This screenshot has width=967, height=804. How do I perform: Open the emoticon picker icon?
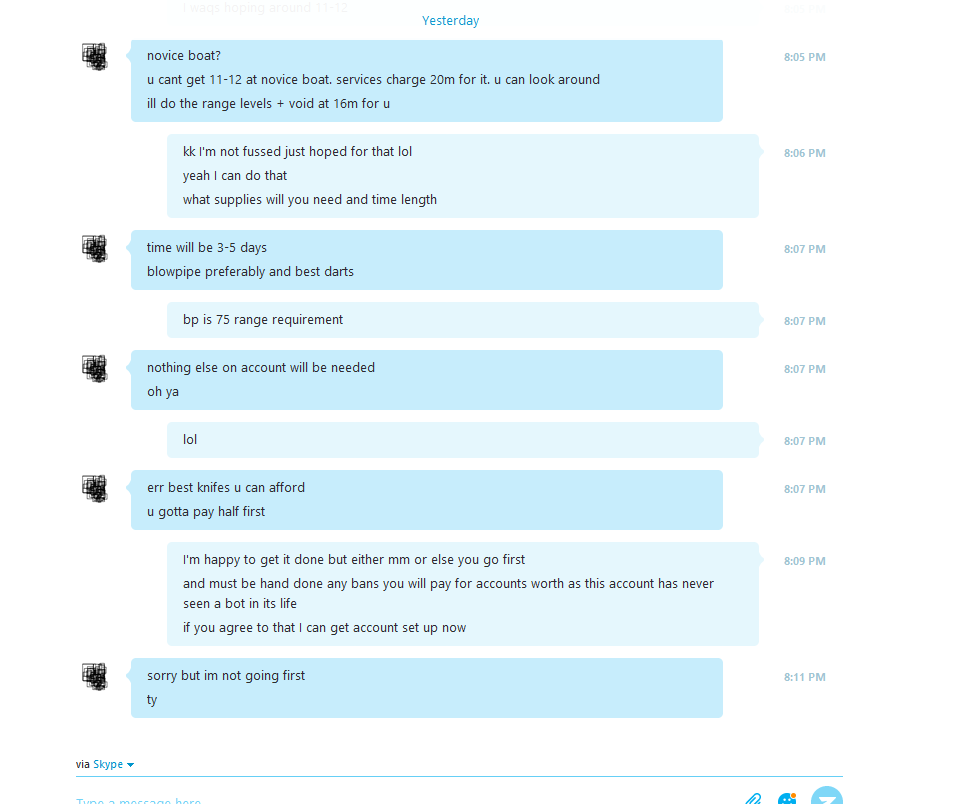pos(787,798)
